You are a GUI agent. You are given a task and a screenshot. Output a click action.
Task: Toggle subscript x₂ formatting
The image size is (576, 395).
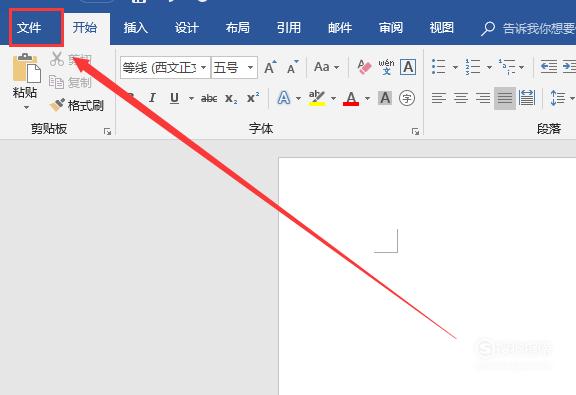coord(231,98)
